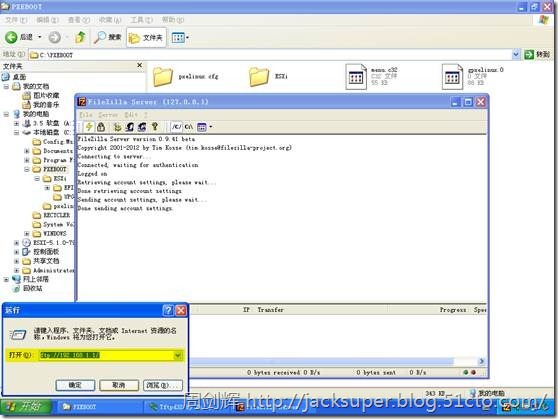Open the FileZilla sort-order dropdown arrow
558x419 pixels.
[211, 127]
